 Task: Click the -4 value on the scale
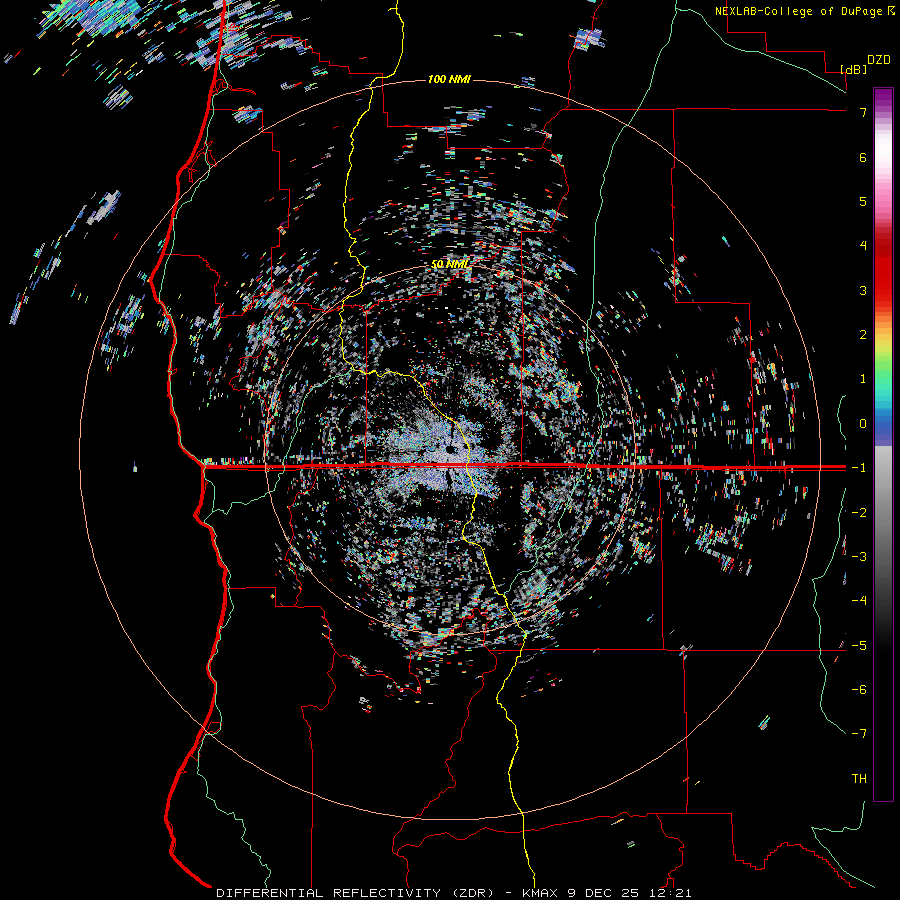click(859, 601)
